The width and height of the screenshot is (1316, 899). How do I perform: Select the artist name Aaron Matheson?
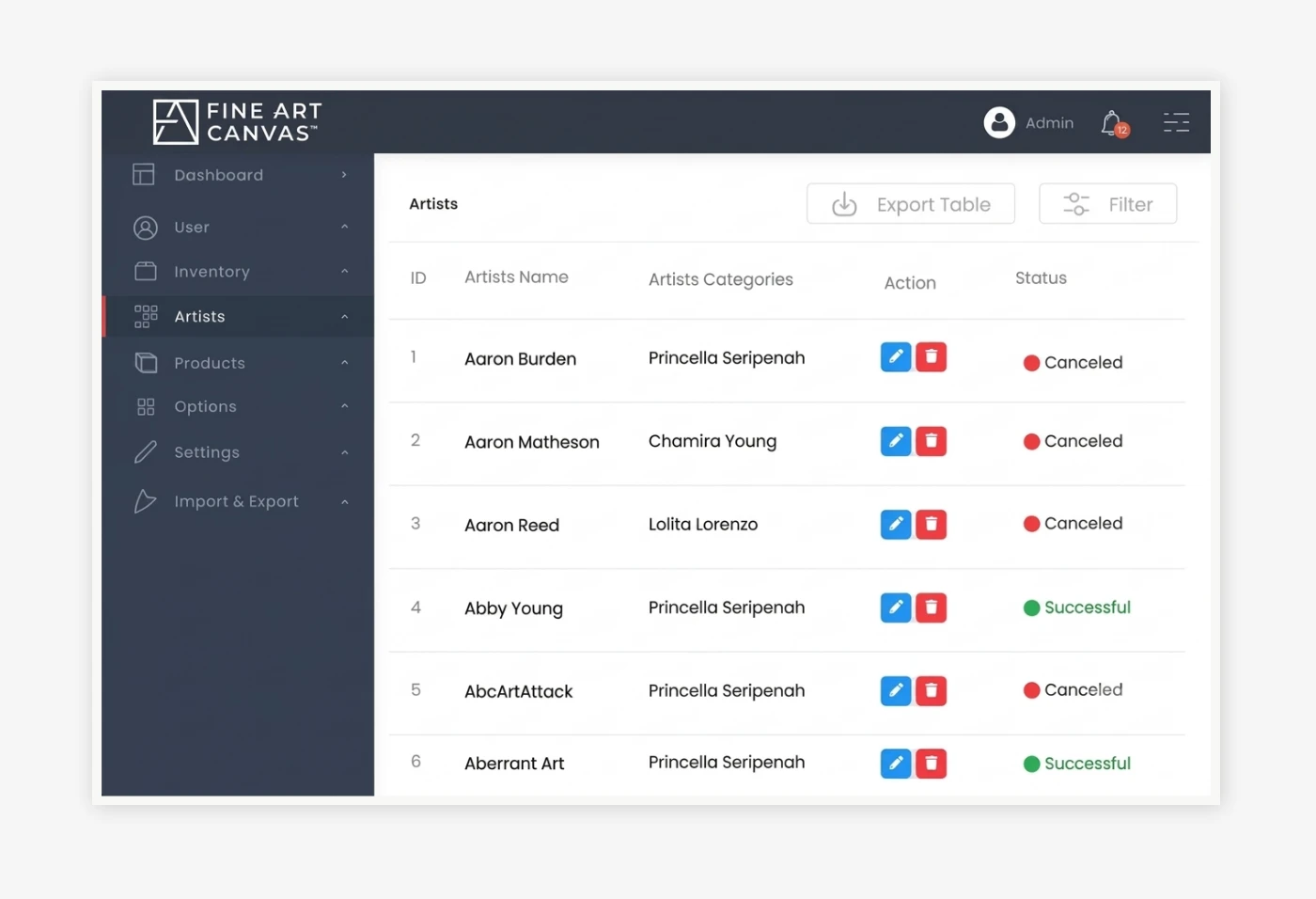click(531, 442)
